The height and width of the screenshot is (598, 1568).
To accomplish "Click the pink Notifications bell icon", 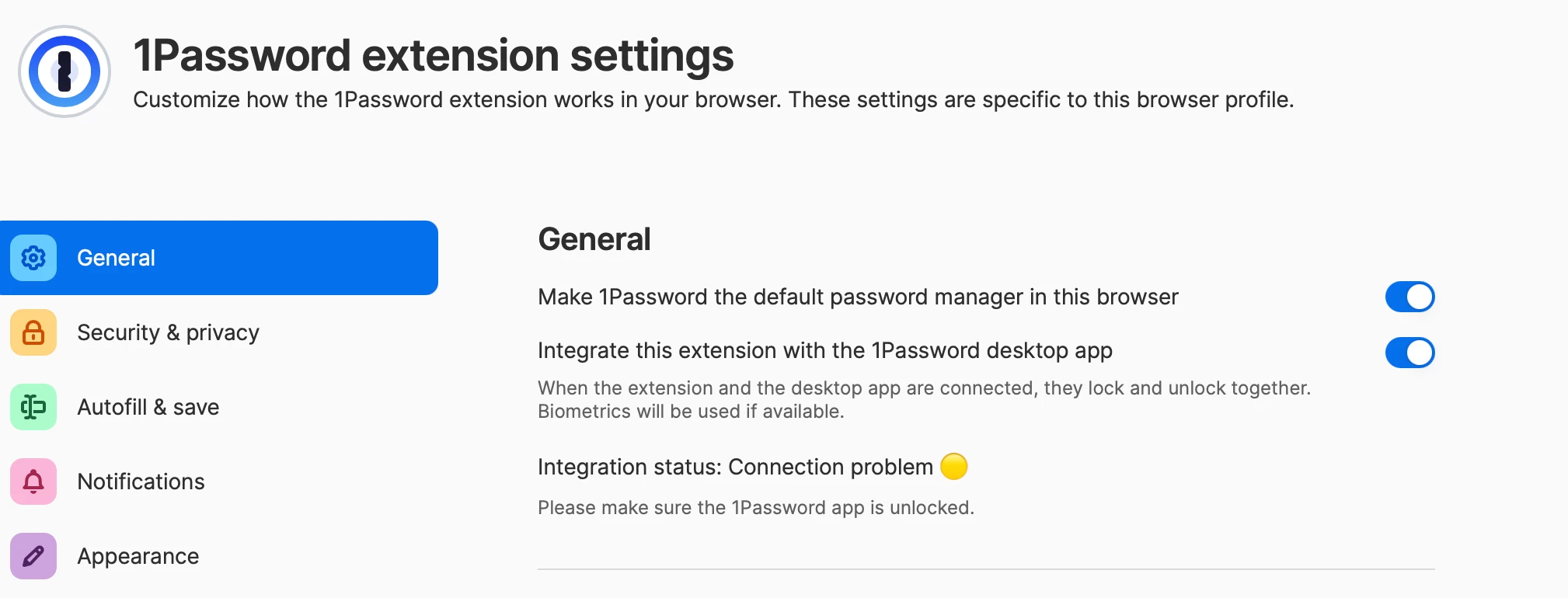I will click(33, 482).
